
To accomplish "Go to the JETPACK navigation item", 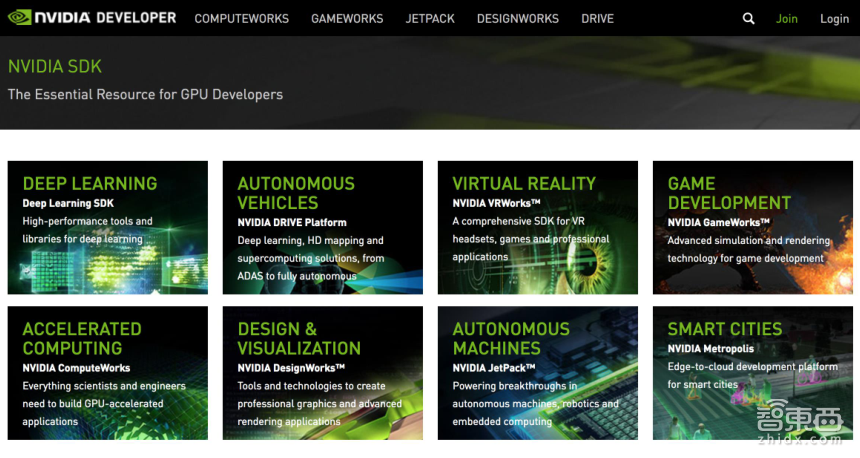I will (430, 18).
